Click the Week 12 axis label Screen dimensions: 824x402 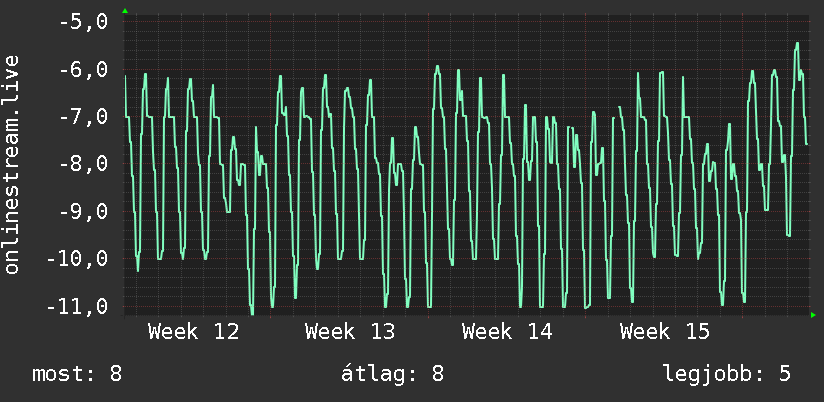click(x=193, y=332)
